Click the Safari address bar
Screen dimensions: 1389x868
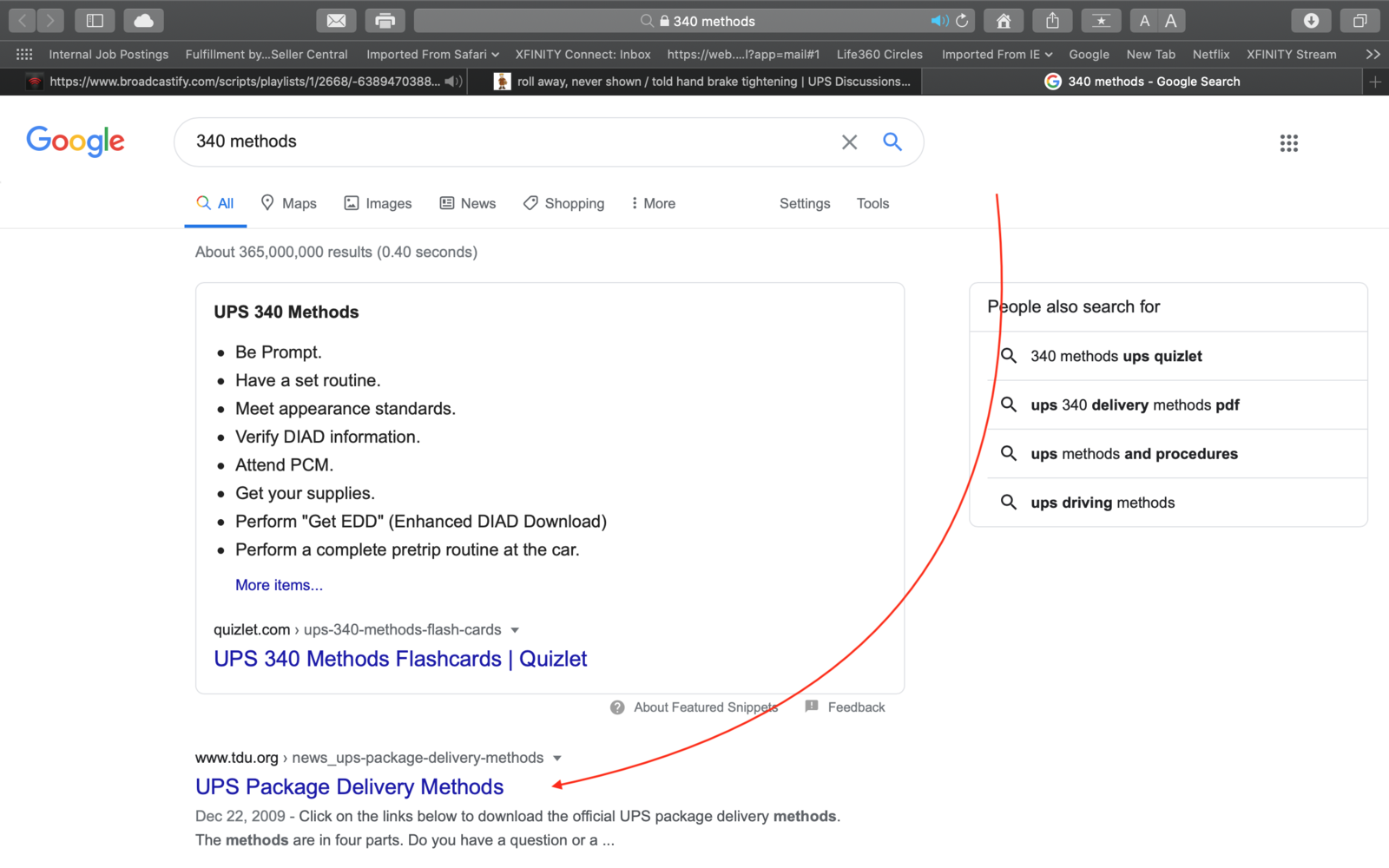pyautogui.click(x=694, y=20)
